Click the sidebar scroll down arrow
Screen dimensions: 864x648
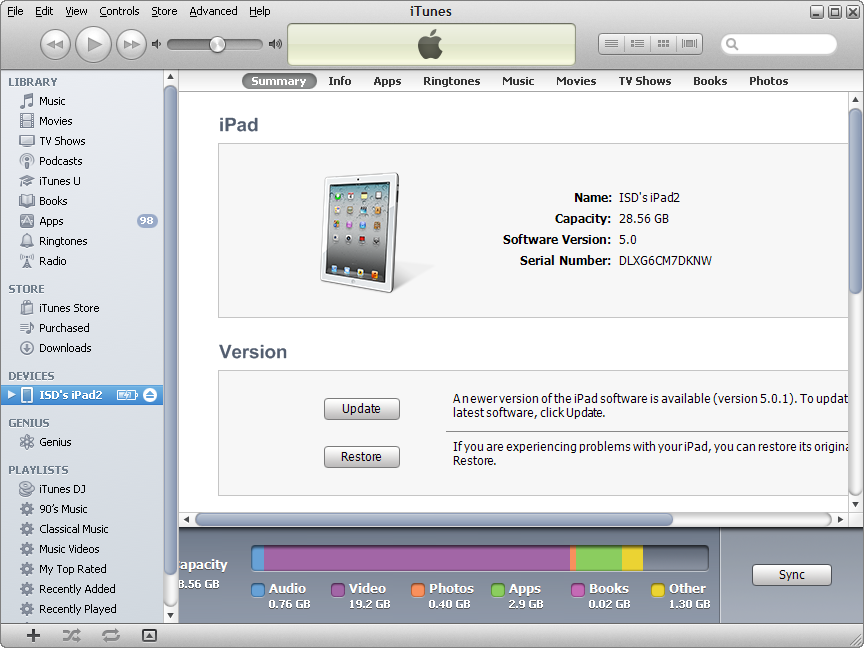tap(170, 615)
